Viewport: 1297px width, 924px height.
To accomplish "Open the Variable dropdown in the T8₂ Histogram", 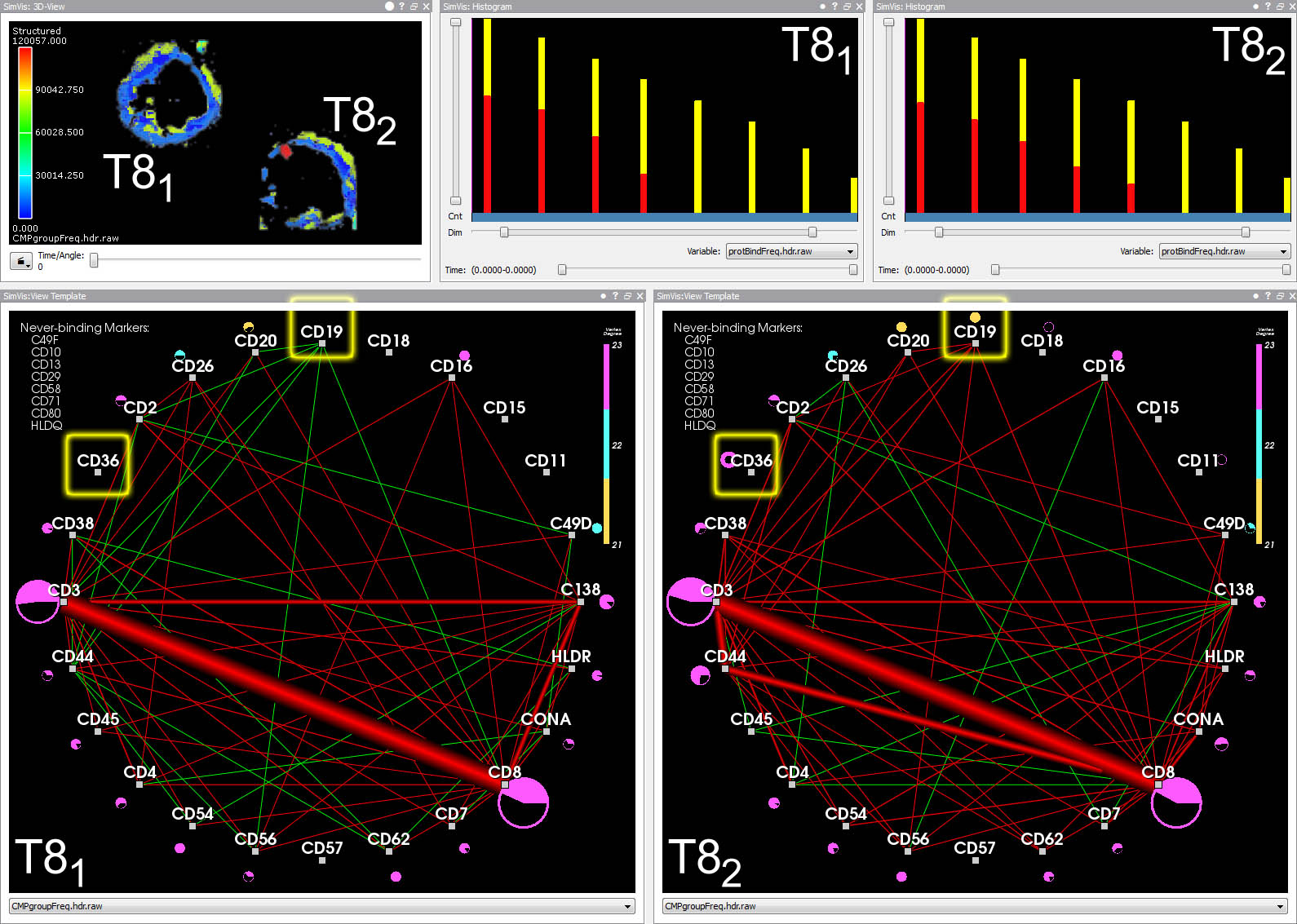I will pyautogui.click(x=1224, y=251).
